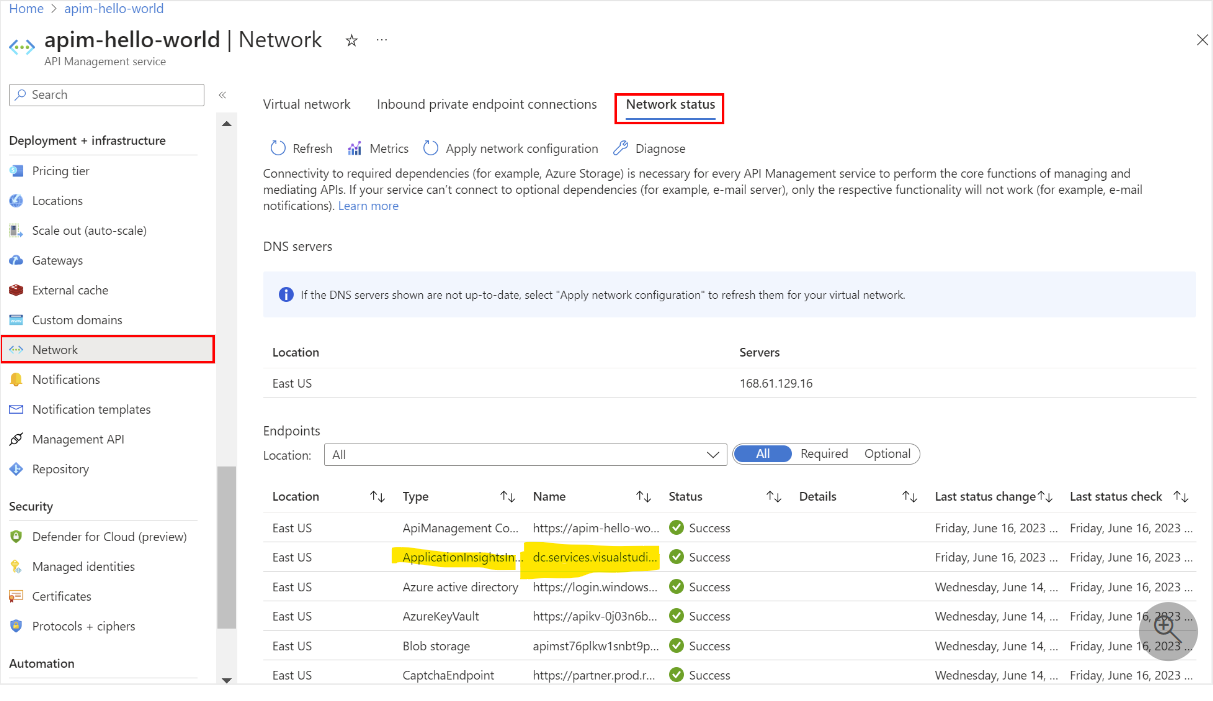Click the sidebar Search field
This screenshot has height=701, width=1213.
coord(107,95)
